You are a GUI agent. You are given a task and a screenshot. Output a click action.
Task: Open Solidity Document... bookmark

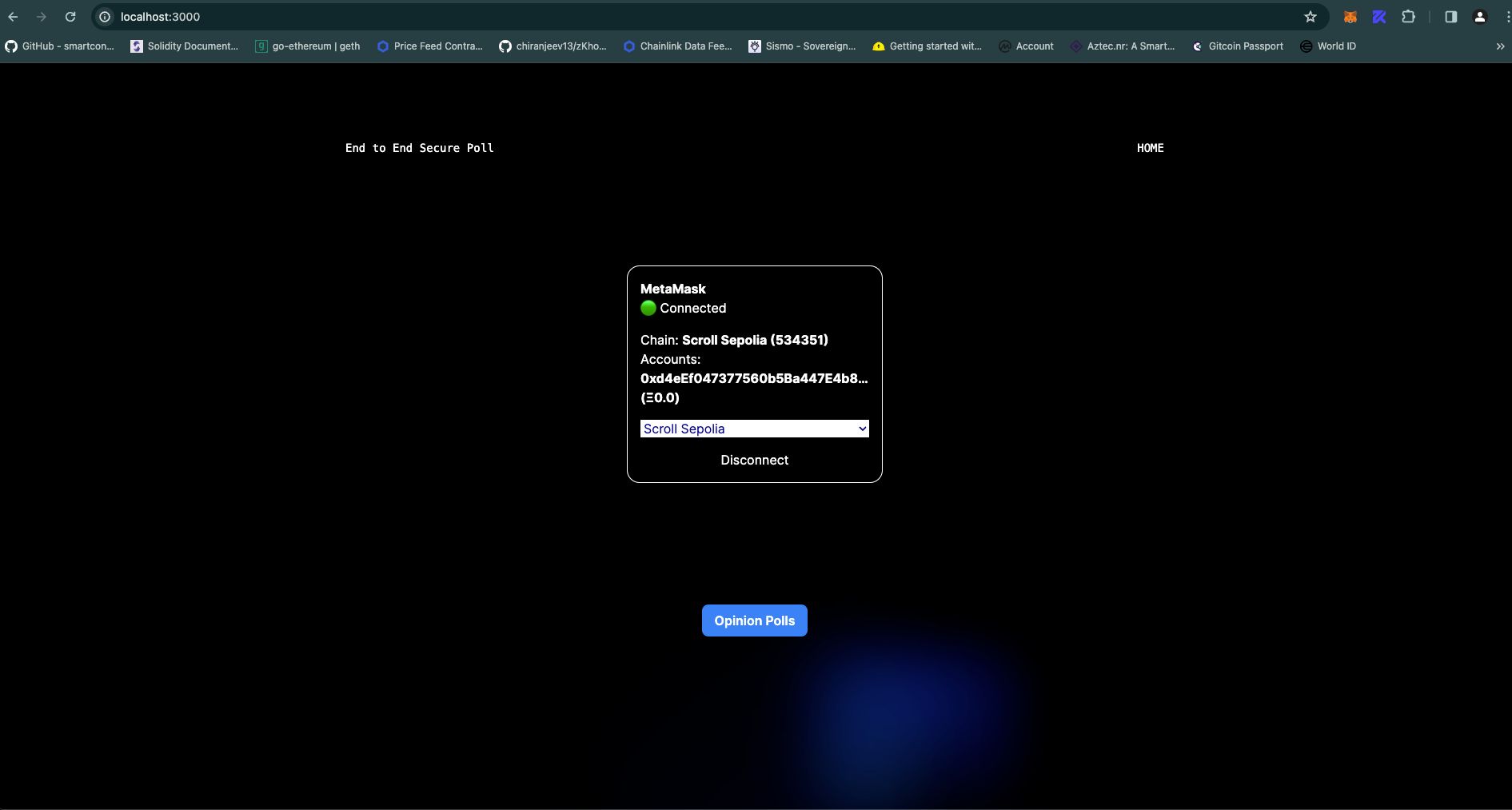click(185, 46)
